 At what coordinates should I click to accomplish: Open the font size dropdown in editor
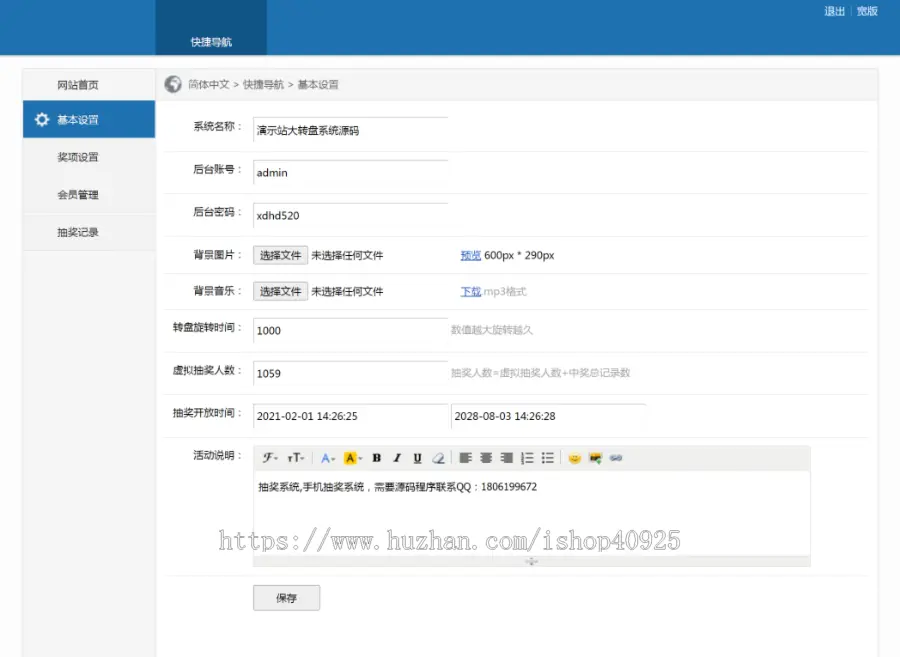pos(296,458)
